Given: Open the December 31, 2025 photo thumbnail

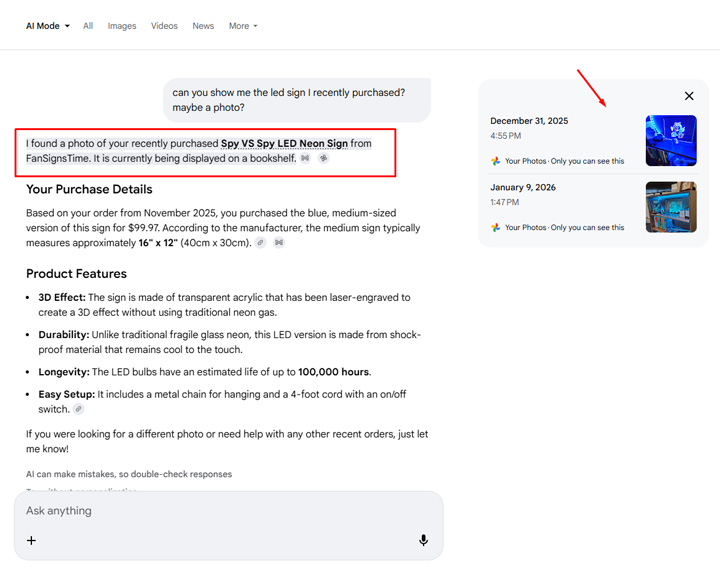Looking at the screenshot, I should pos(671,140).
